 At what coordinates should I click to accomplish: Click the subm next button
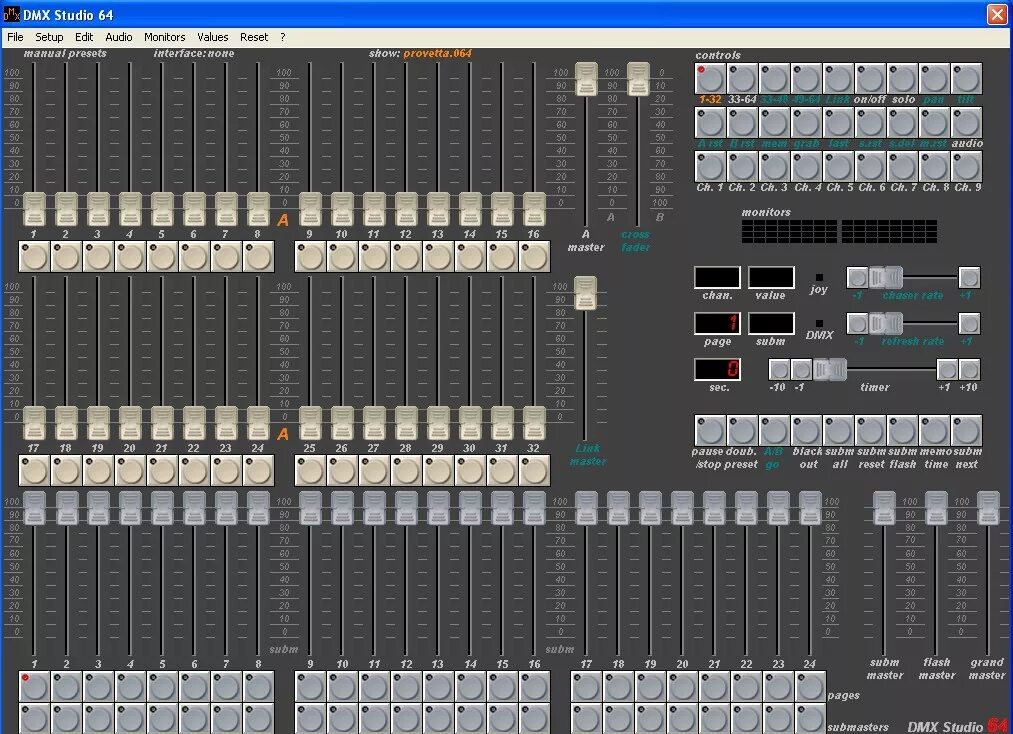(966, 431)
